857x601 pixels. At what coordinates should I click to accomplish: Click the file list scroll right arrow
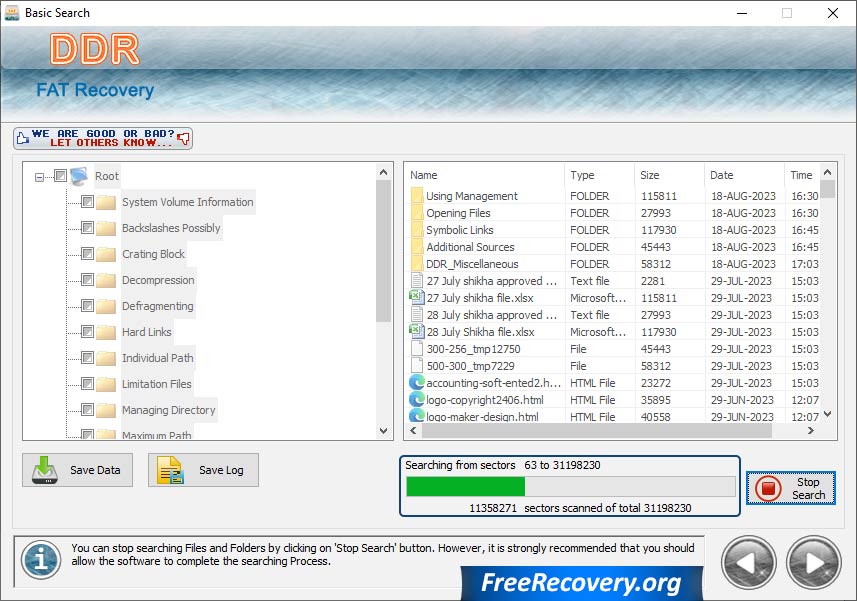pyautogui.click(x=811, y=431)
